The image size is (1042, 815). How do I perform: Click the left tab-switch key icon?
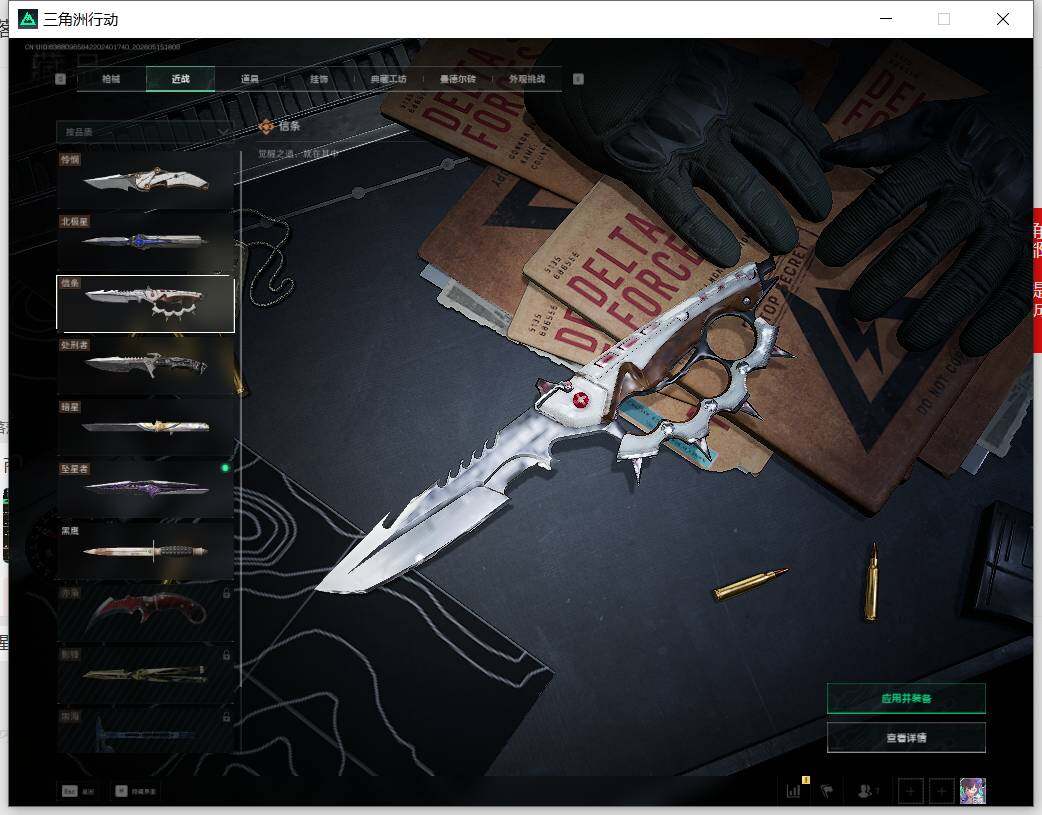(x=60, y=79)
